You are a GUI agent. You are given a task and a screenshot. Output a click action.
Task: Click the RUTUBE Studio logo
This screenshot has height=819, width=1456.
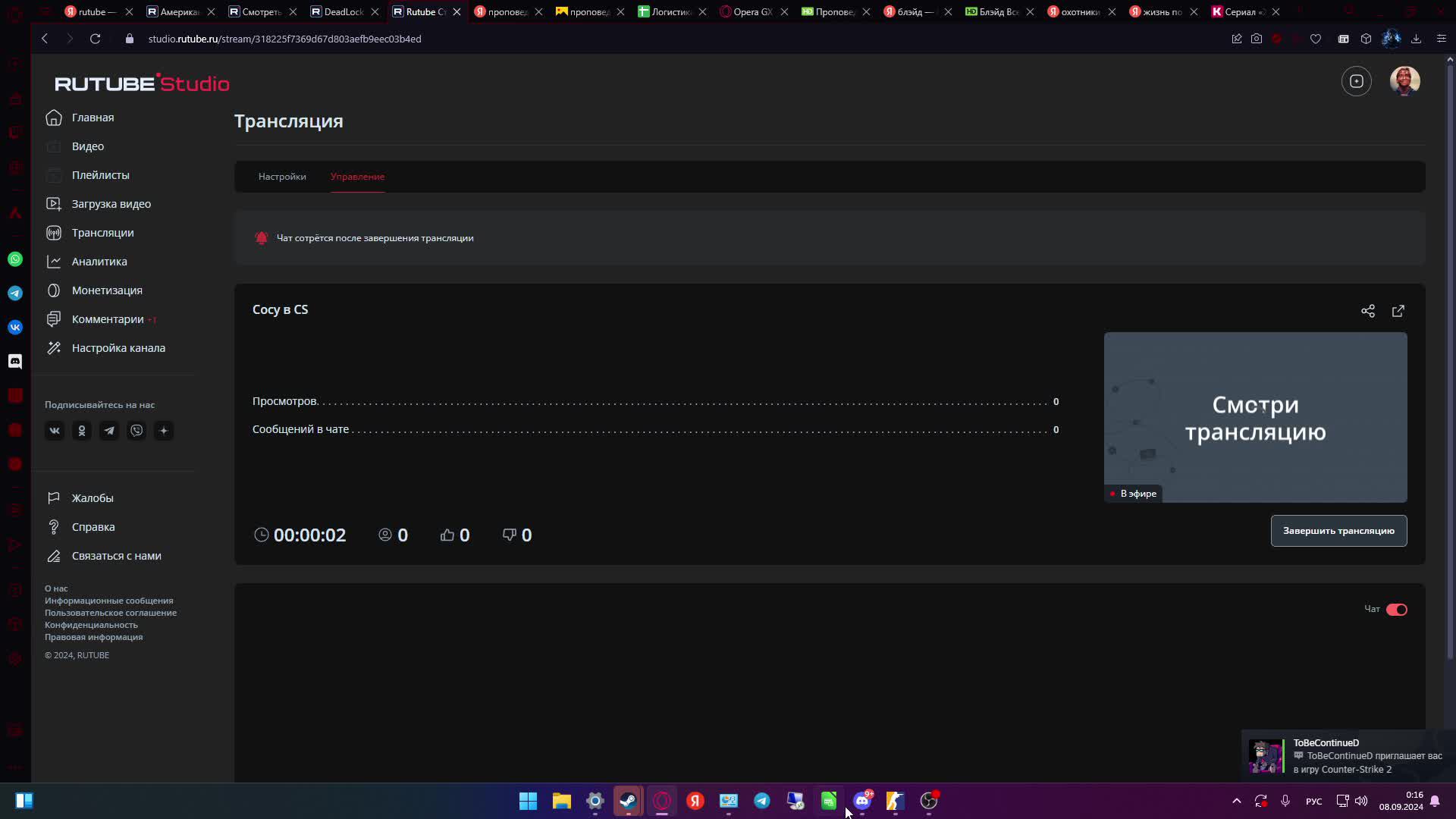tap(142, 83)
